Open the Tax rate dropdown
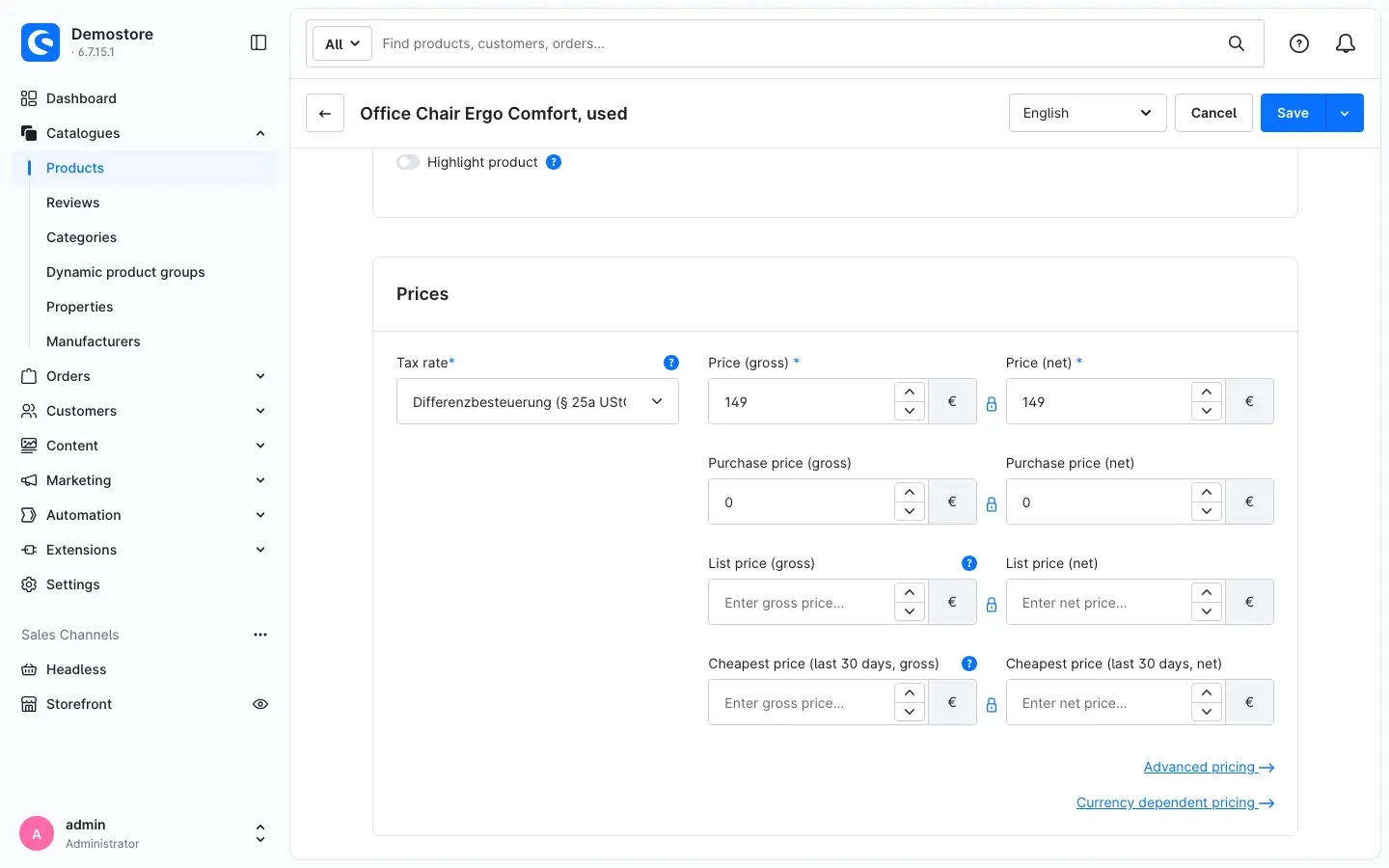 pyautogui.click(x=537, y=401)
